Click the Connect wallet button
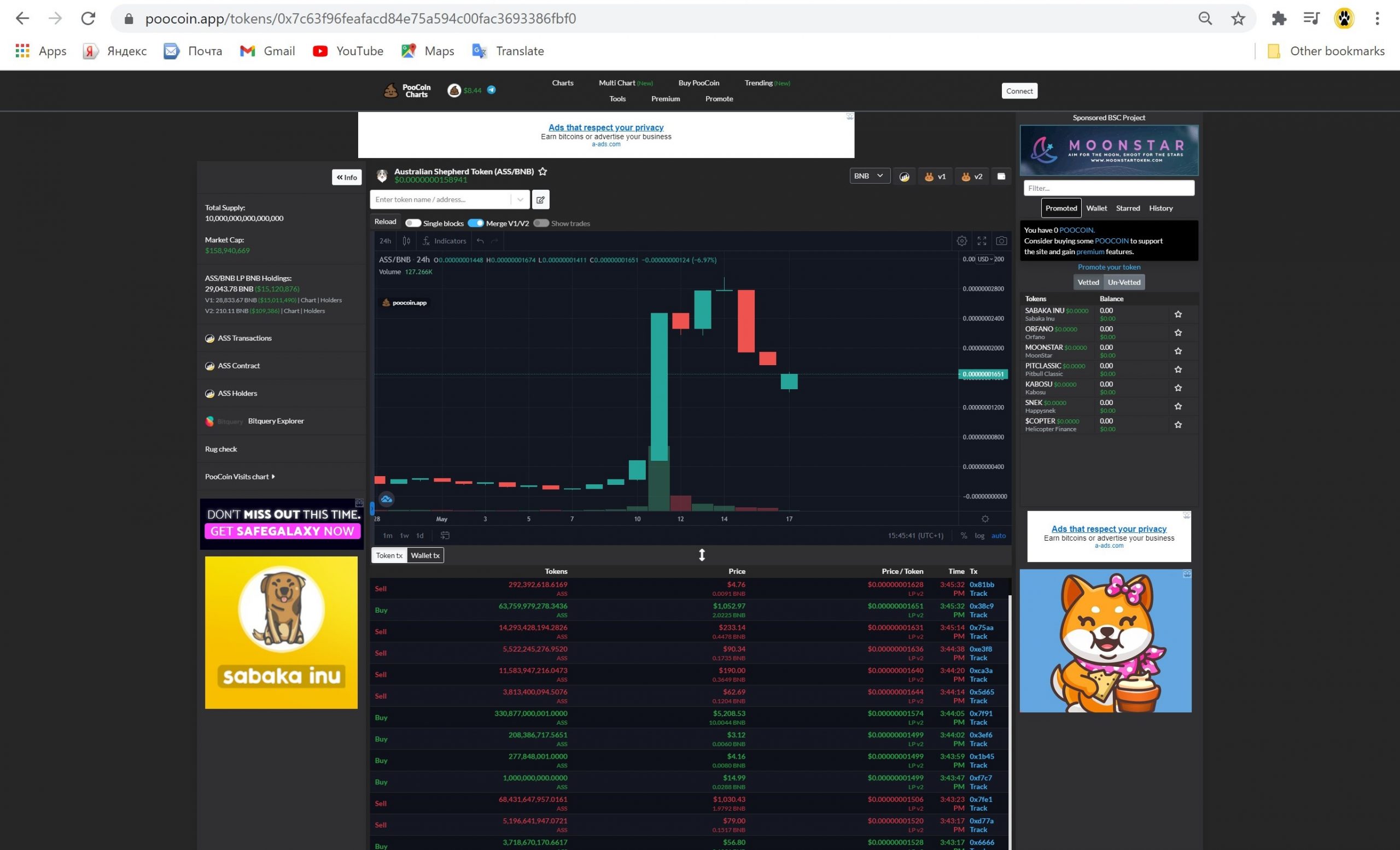The image size is (1400, 850). click(1019, 91)
